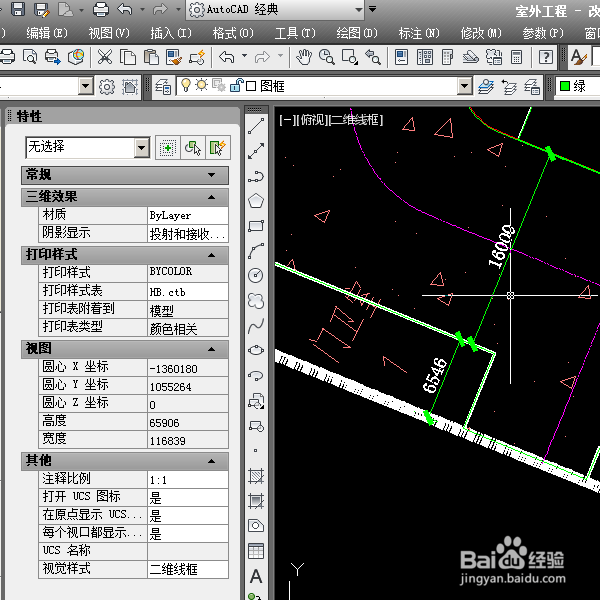Viewport: 600px width, 600px height.
Task: Select the Polyline tool
Action: coord(256,176)
